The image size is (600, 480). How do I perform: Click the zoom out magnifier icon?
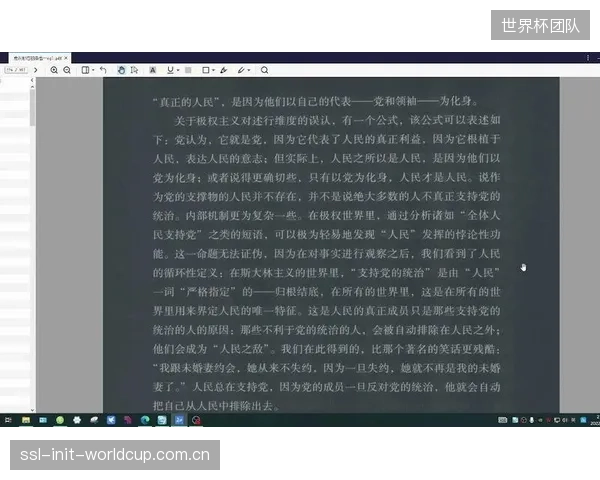click(67, 70)
